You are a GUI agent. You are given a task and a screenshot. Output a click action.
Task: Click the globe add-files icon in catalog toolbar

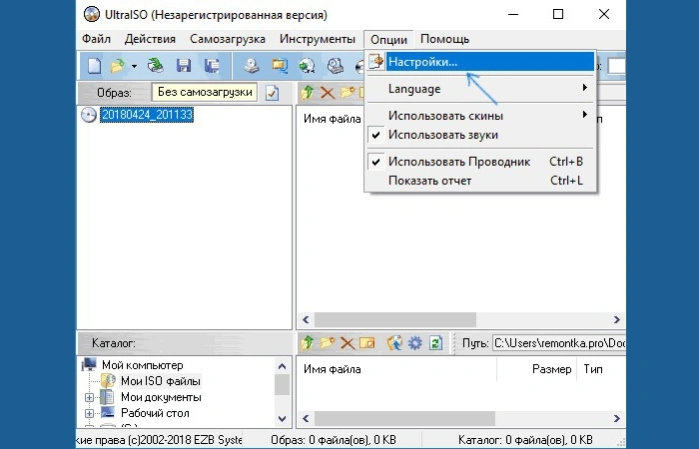(395, 343)
